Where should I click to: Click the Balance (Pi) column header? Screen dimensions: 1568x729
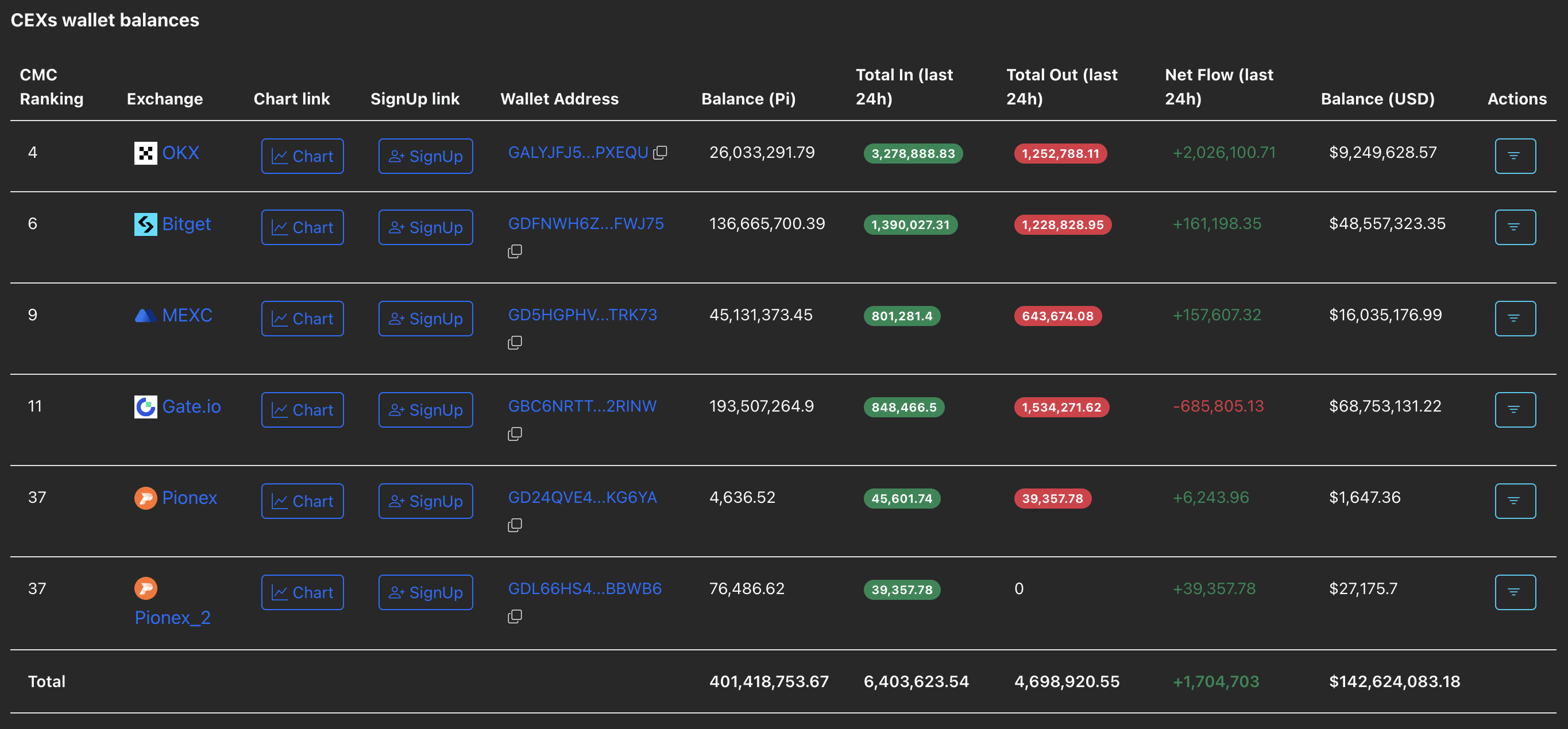click(748, 99)
